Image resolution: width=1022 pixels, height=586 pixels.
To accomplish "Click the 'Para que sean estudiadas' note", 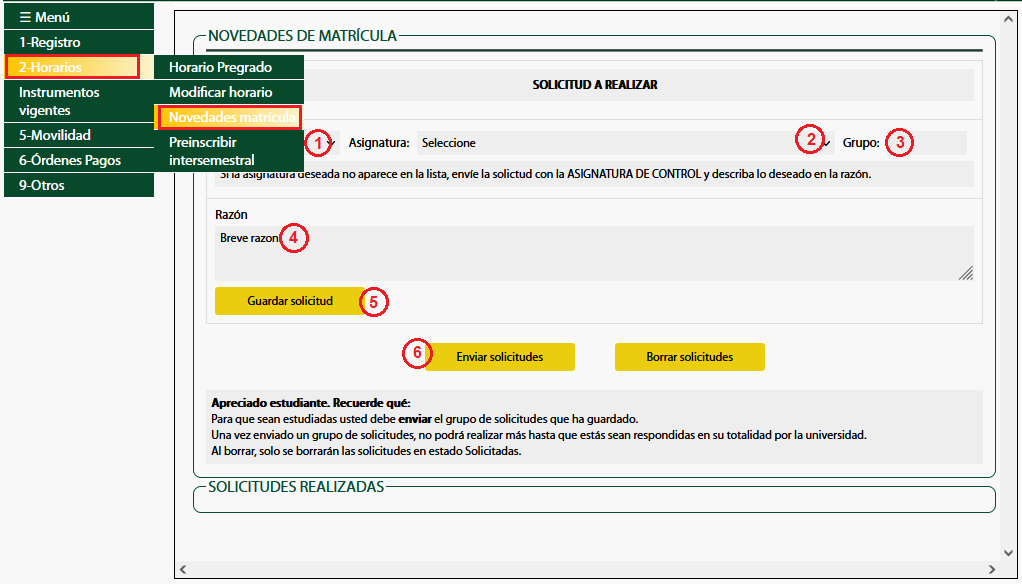I will pyautogui.click(x=425, y=419).
